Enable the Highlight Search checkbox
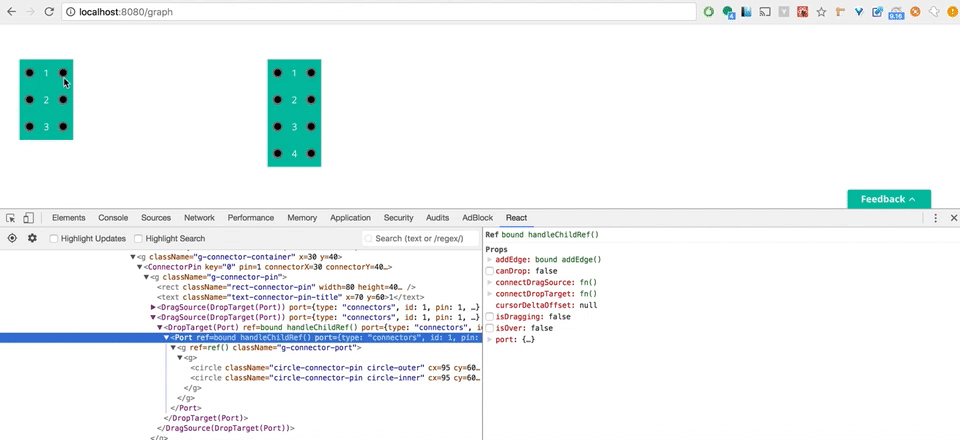Screen dimensions: 960x440 coord(138,239)
